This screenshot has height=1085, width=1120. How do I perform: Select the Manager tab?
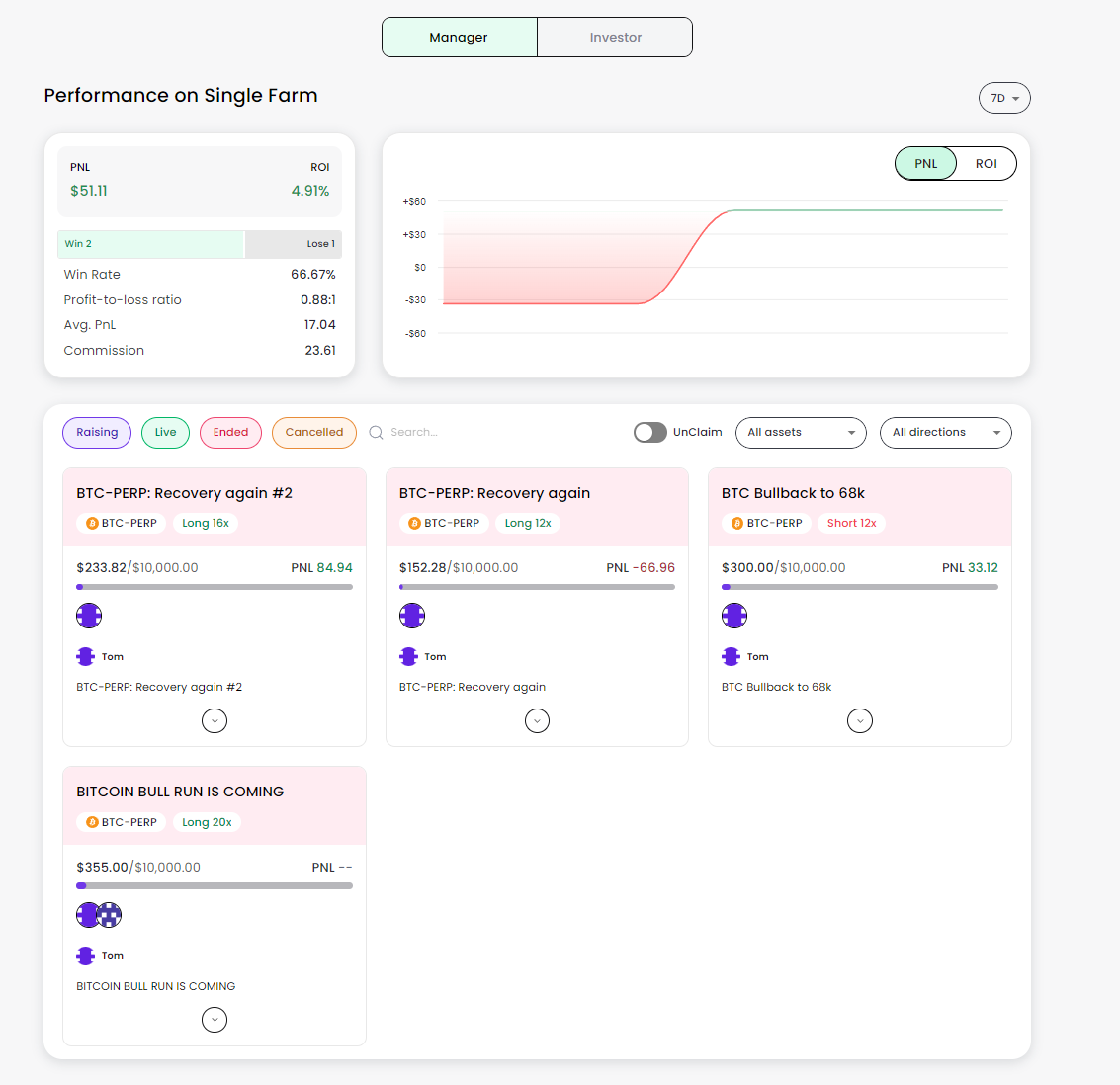[x=460, y=38]
